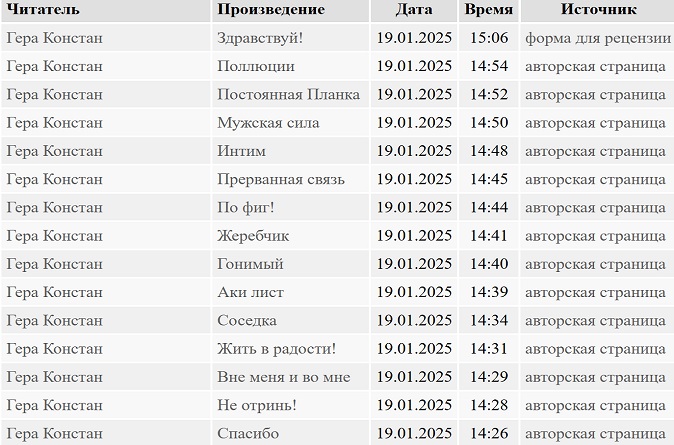Viewport: 674px width, 445px height.
Task: Open the work Вне меня и во мне
Action: (x=284, y=377)
